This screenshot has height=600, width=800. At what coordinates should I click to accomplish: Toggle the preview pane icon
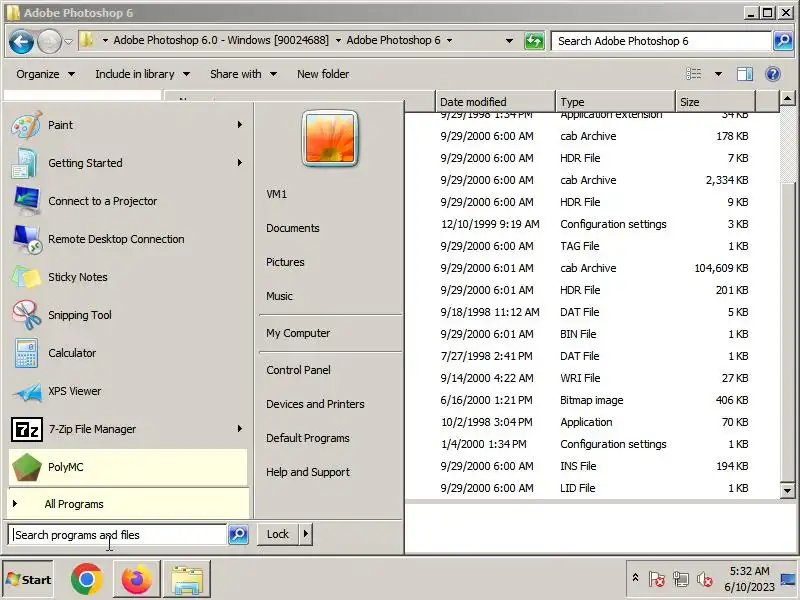click(745, 74)
